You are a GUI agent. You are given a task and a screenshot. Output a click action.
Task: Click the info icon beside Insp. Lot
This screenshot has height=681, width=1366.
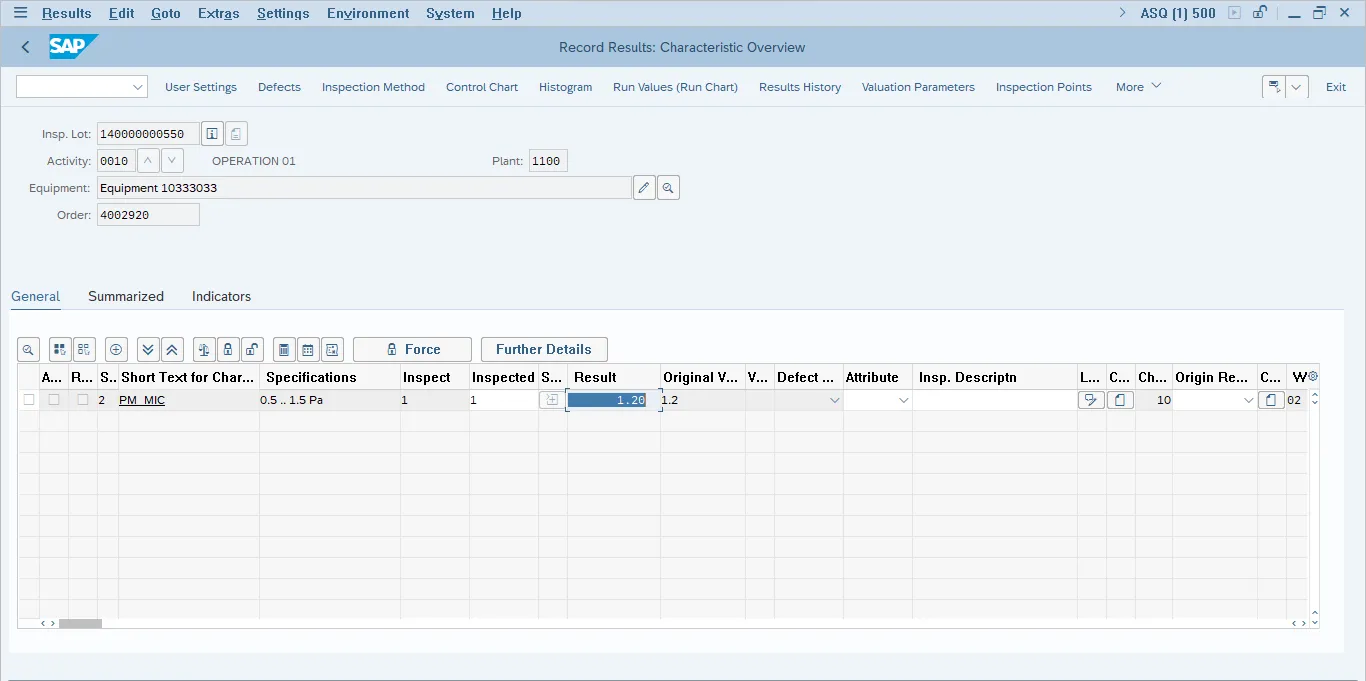point(212,134)
